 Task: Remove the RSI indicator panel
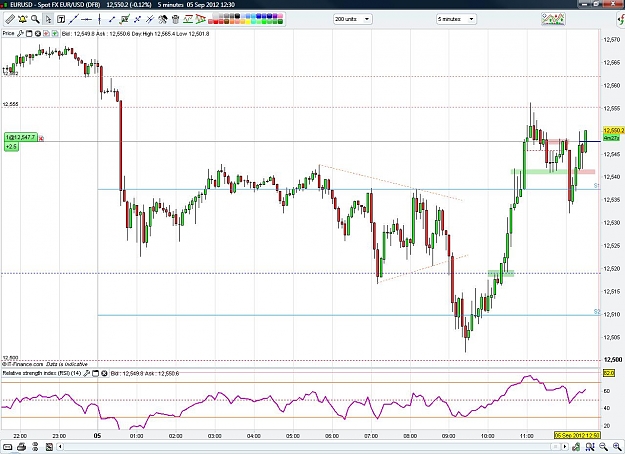click(104, 373)
